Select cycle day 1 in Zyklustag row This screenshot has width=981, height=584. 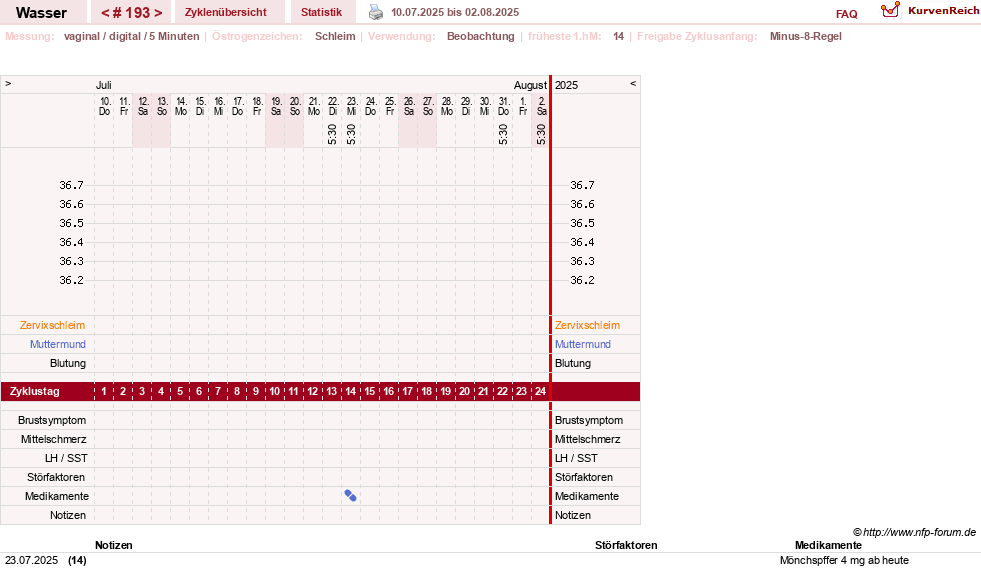click(x=104, y=391)
